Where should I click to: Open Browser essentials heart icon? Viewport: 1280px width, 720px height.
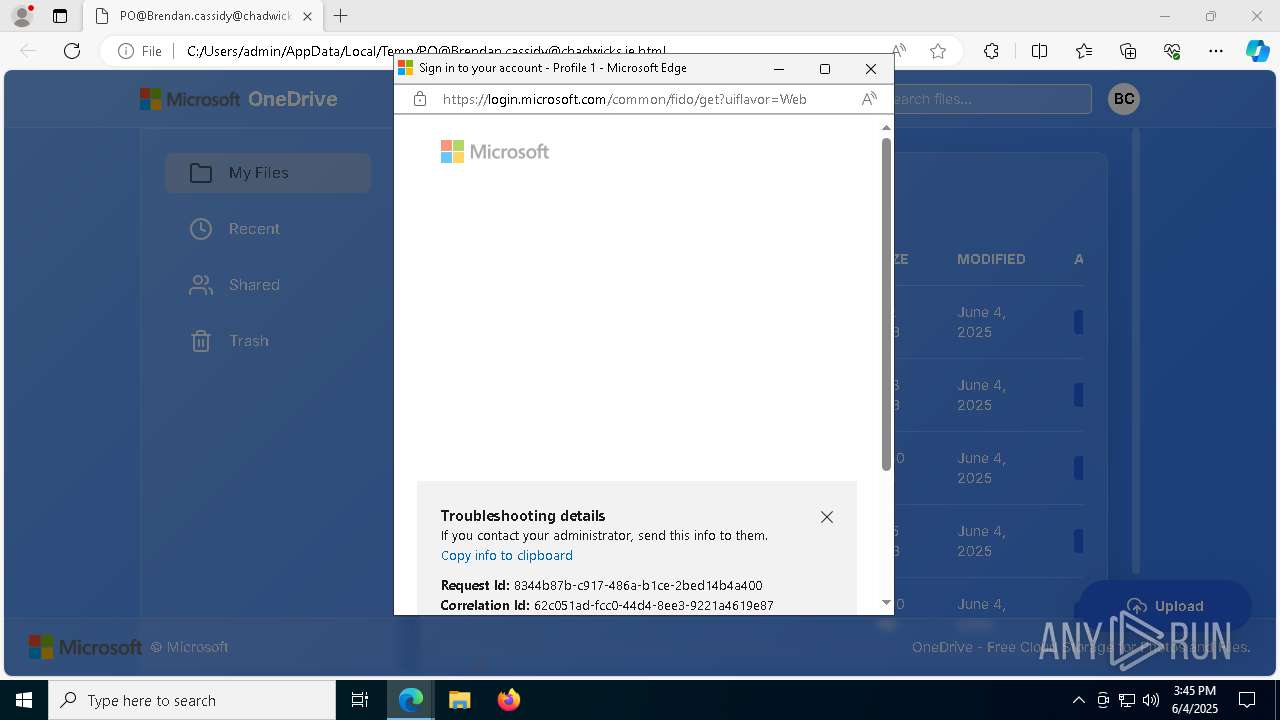pyautogui.click(x=1172, y=51)
